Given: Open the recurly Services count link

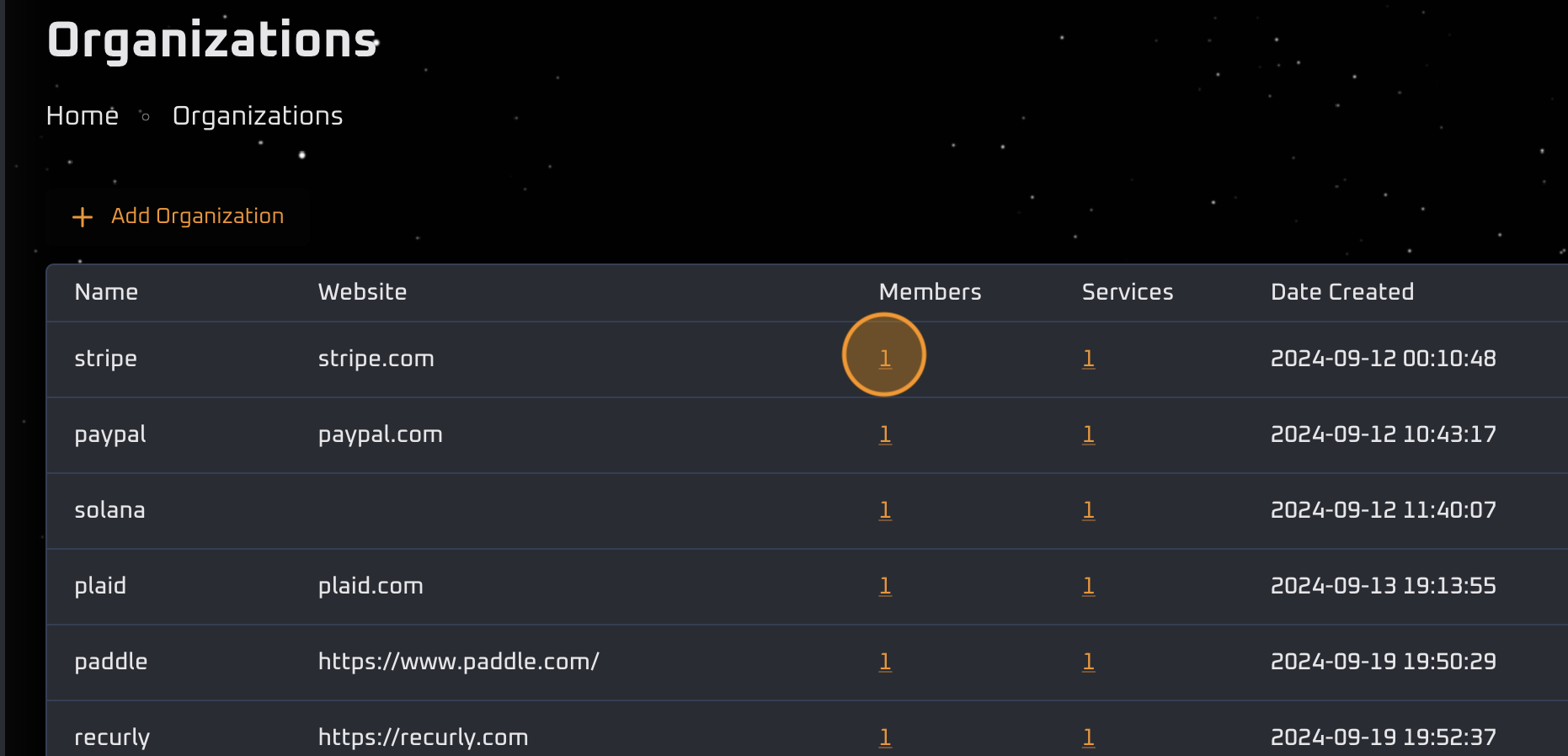Looking at the screenshot, I should tap(1089, 737).
